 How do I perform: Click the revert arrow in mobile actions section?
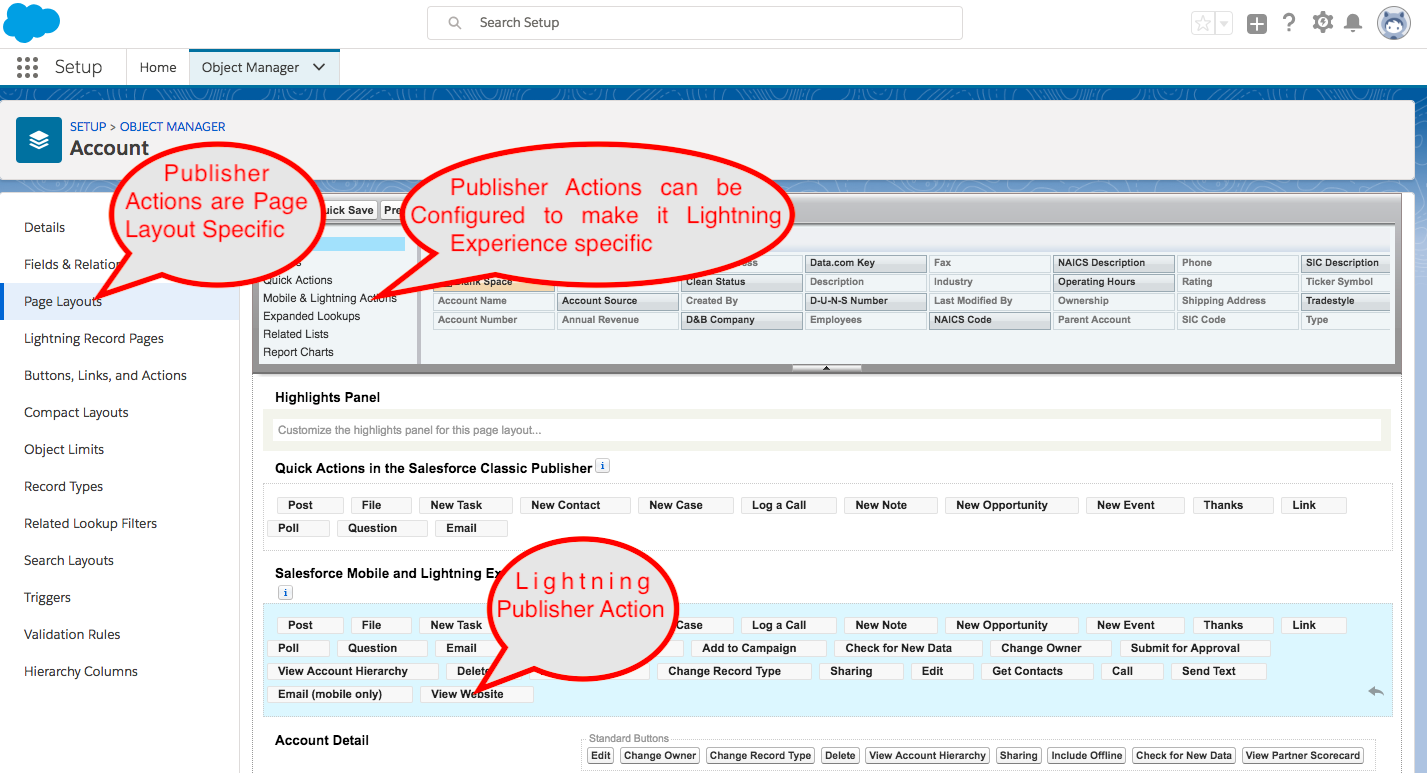[1376, 691]
